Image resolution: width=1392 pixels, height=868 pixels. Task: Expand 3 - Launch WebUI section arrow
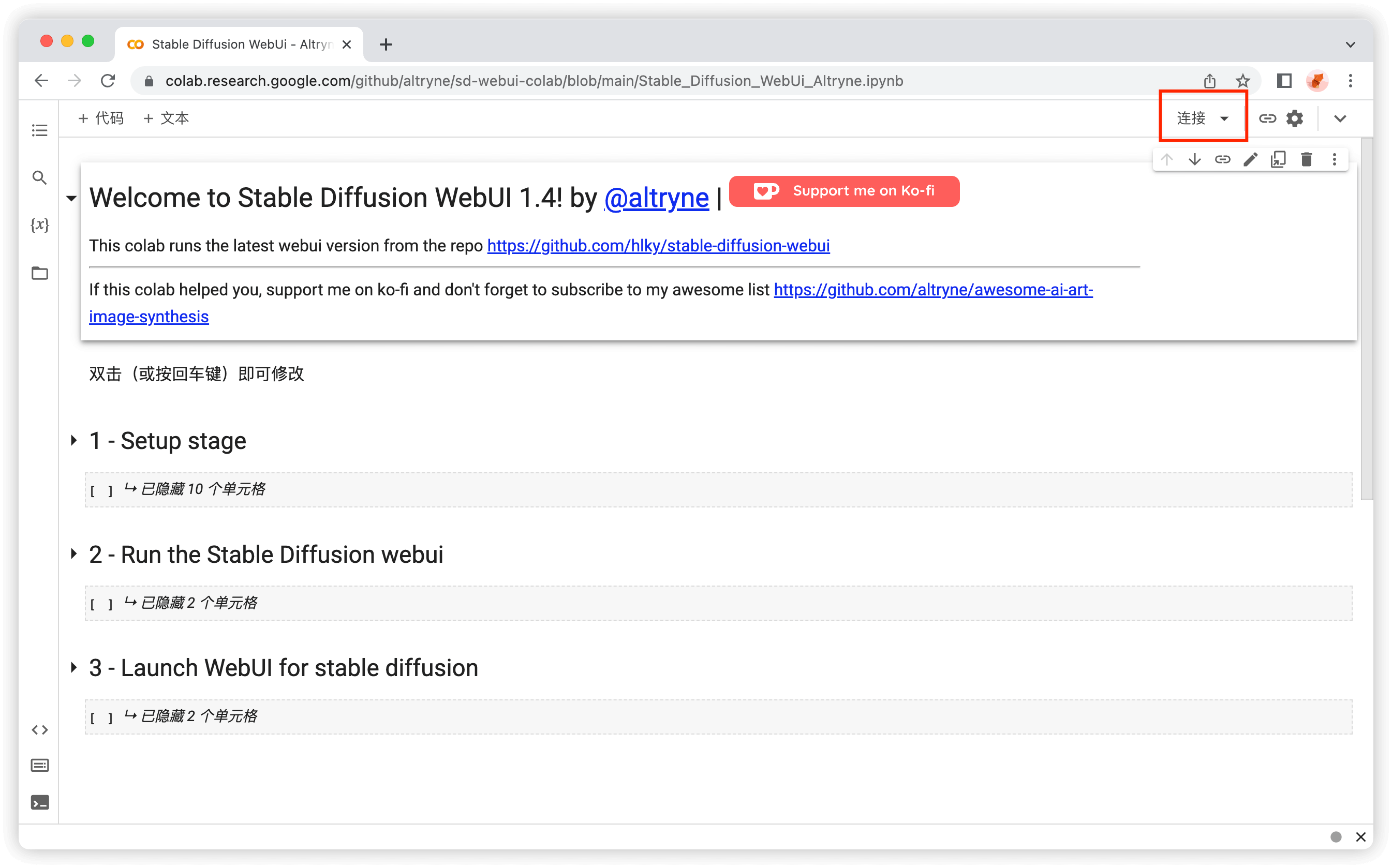(73, 667)
